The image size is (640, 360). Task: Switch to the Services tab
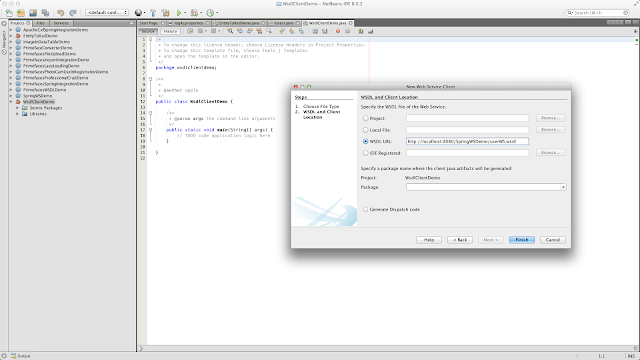click(61, 23)
